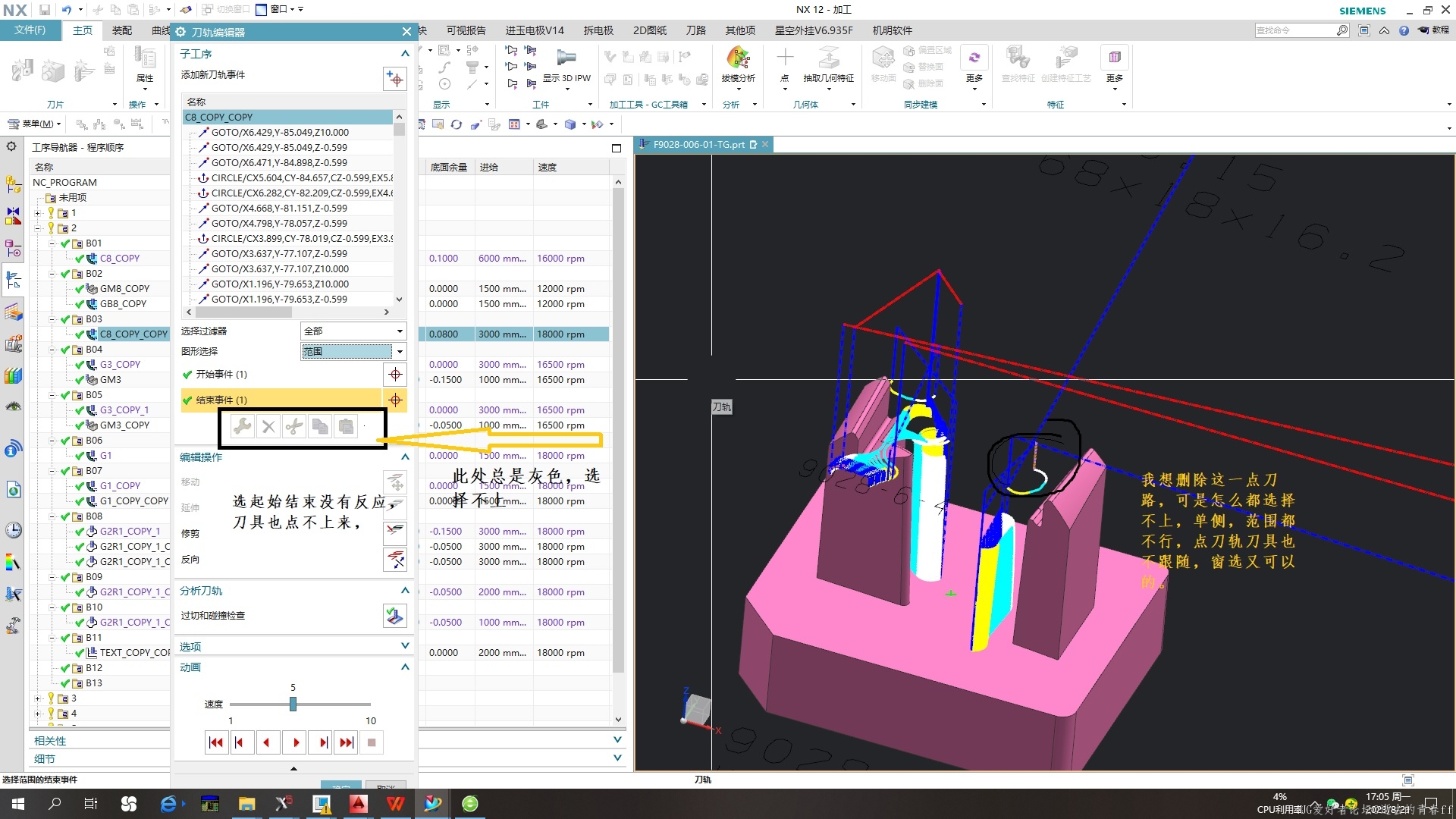Switch to the Home (主页) ribbon tab

[82, 30]
